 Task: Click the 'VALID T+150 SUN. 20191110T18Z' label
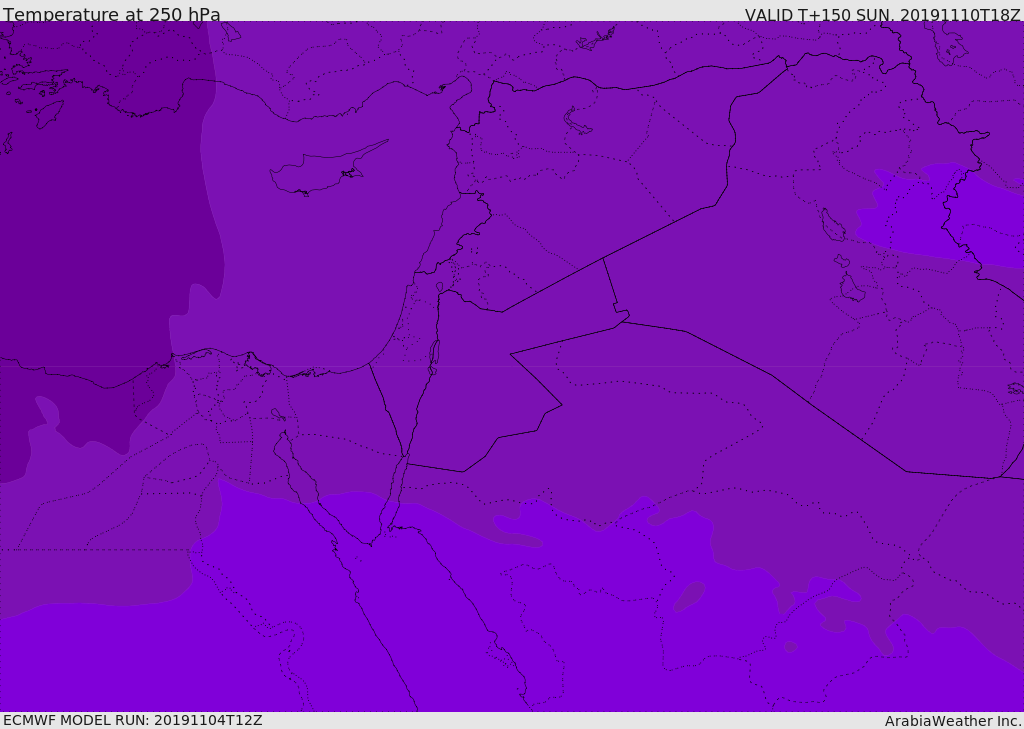pos(883,15)
